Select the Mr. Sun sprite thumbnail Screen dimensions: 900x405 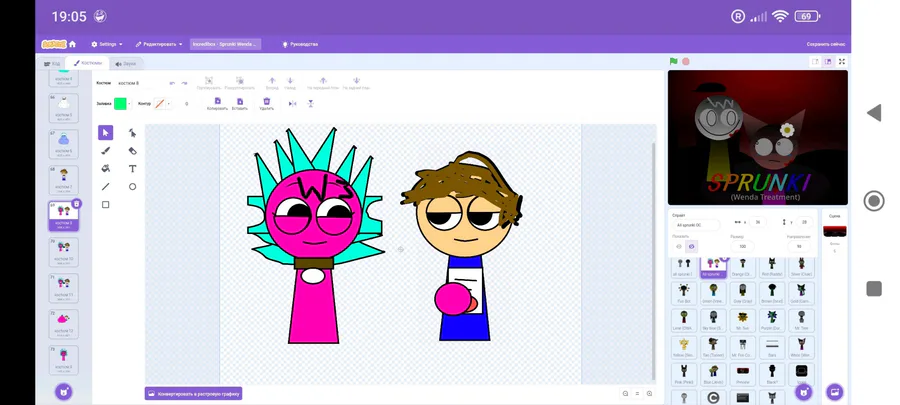(x=743, y=320)
